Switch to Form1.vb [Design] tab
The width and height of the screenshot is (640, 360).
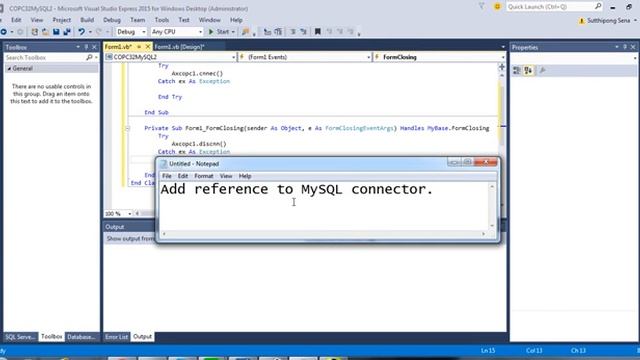[x=180, y=47]
